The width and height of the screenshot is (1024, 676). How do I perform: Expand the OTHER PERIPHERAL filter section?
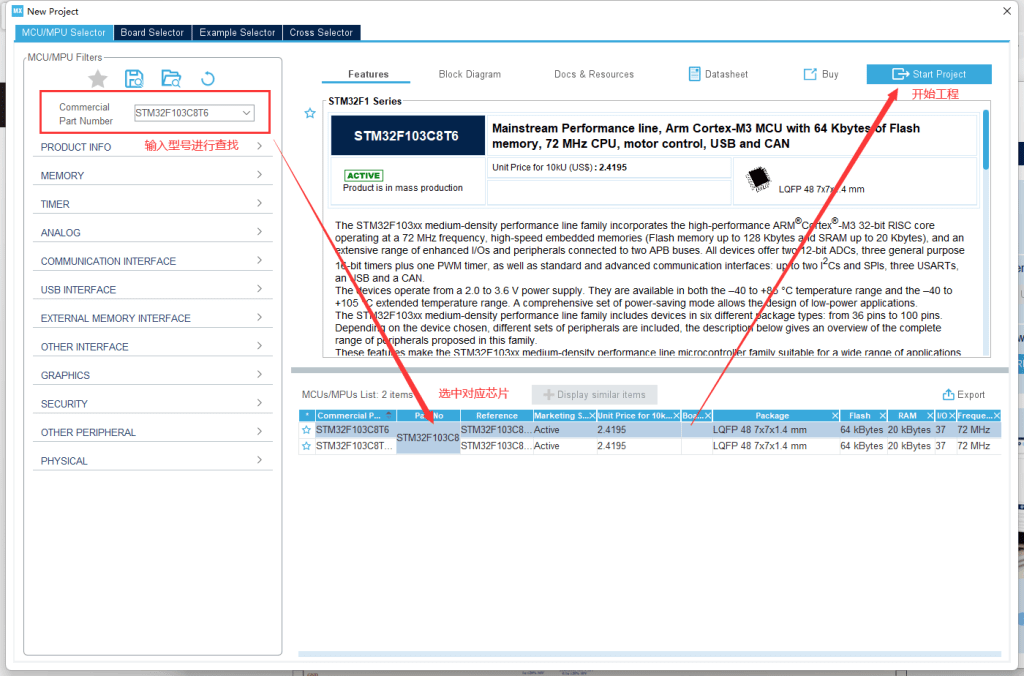[153, 432]
